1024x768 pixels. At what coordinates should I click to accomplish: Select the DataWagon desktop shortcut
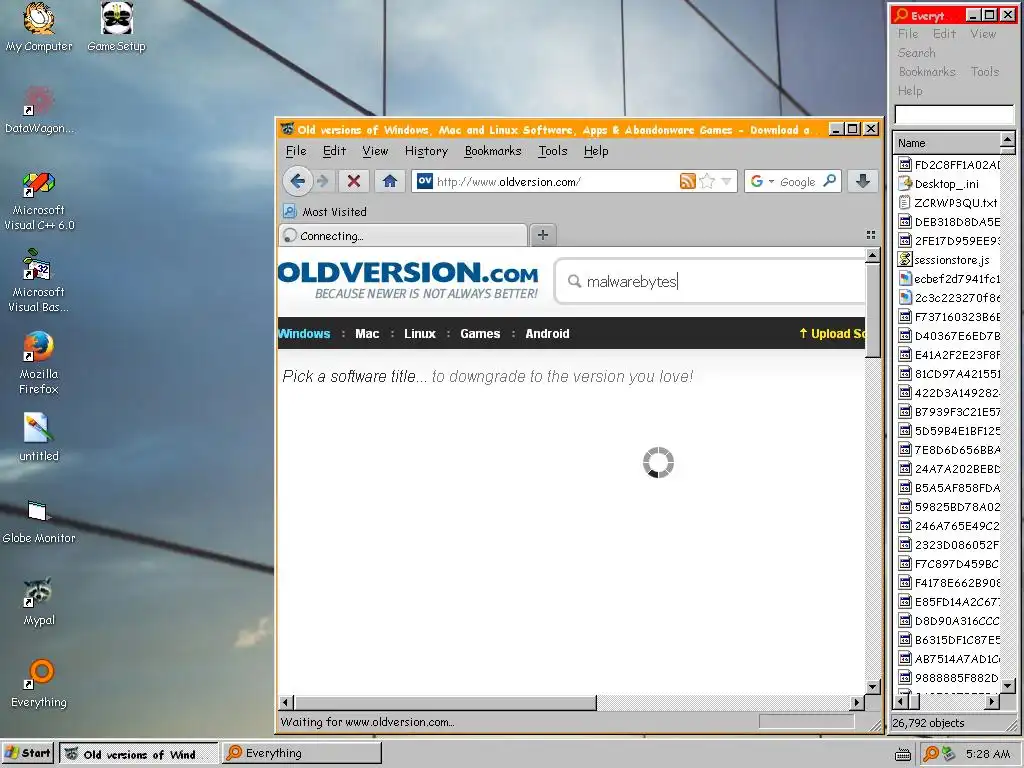[39, 110]
